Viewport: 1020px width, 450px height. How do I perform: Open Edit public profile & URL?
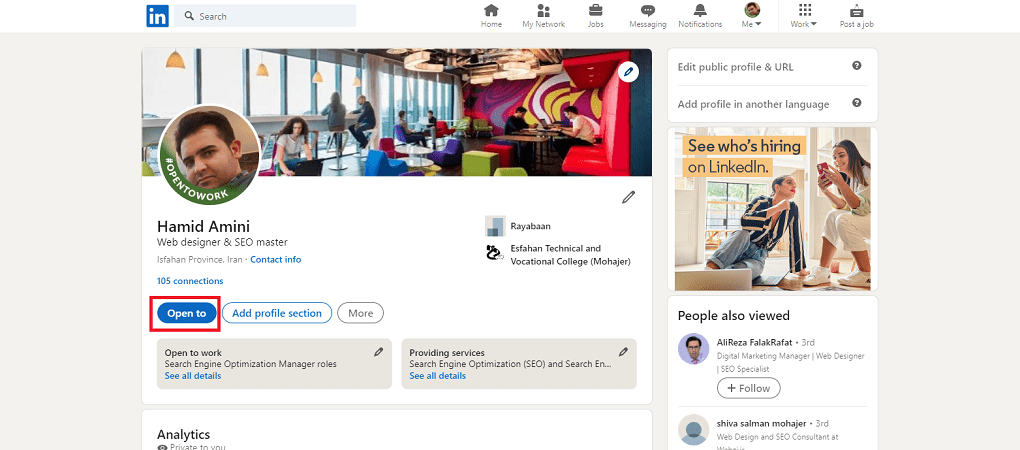tap(736, 67)
